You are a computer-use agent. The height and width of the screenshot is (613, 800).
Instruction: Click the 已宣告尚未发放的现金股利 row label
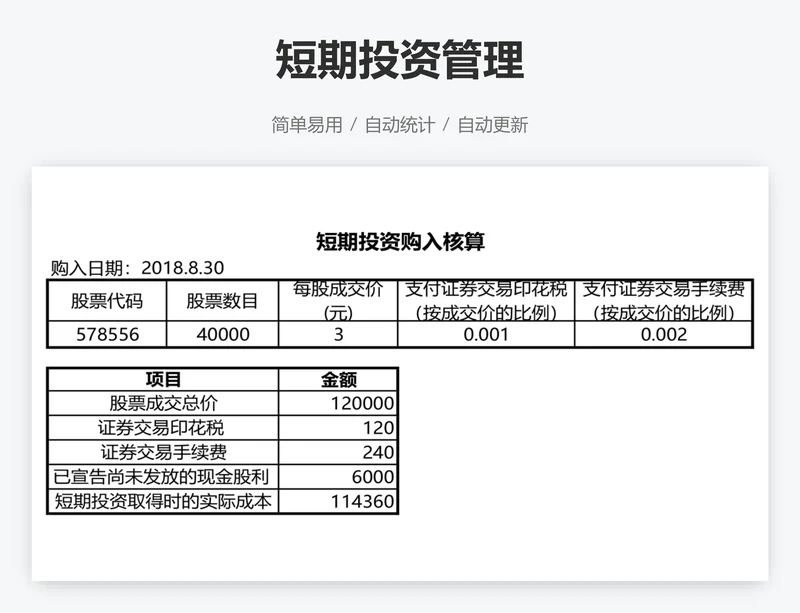pos(163,477)
